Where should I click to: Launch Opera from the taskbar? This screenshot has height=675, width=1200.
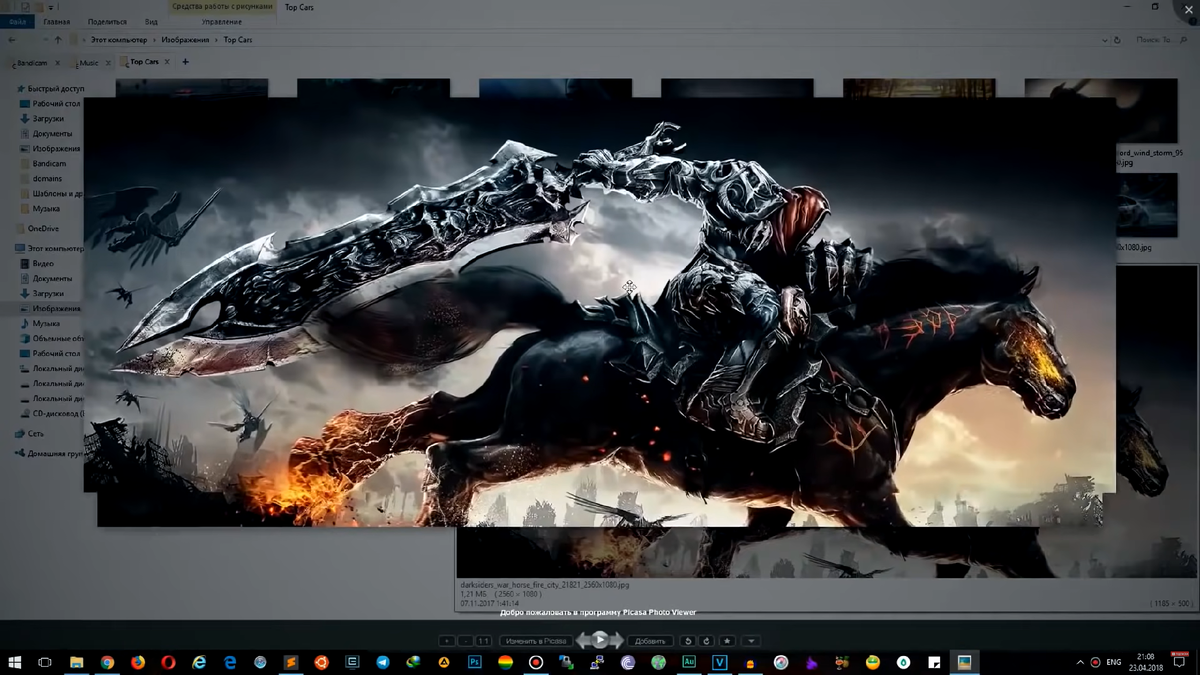[168, 662]
